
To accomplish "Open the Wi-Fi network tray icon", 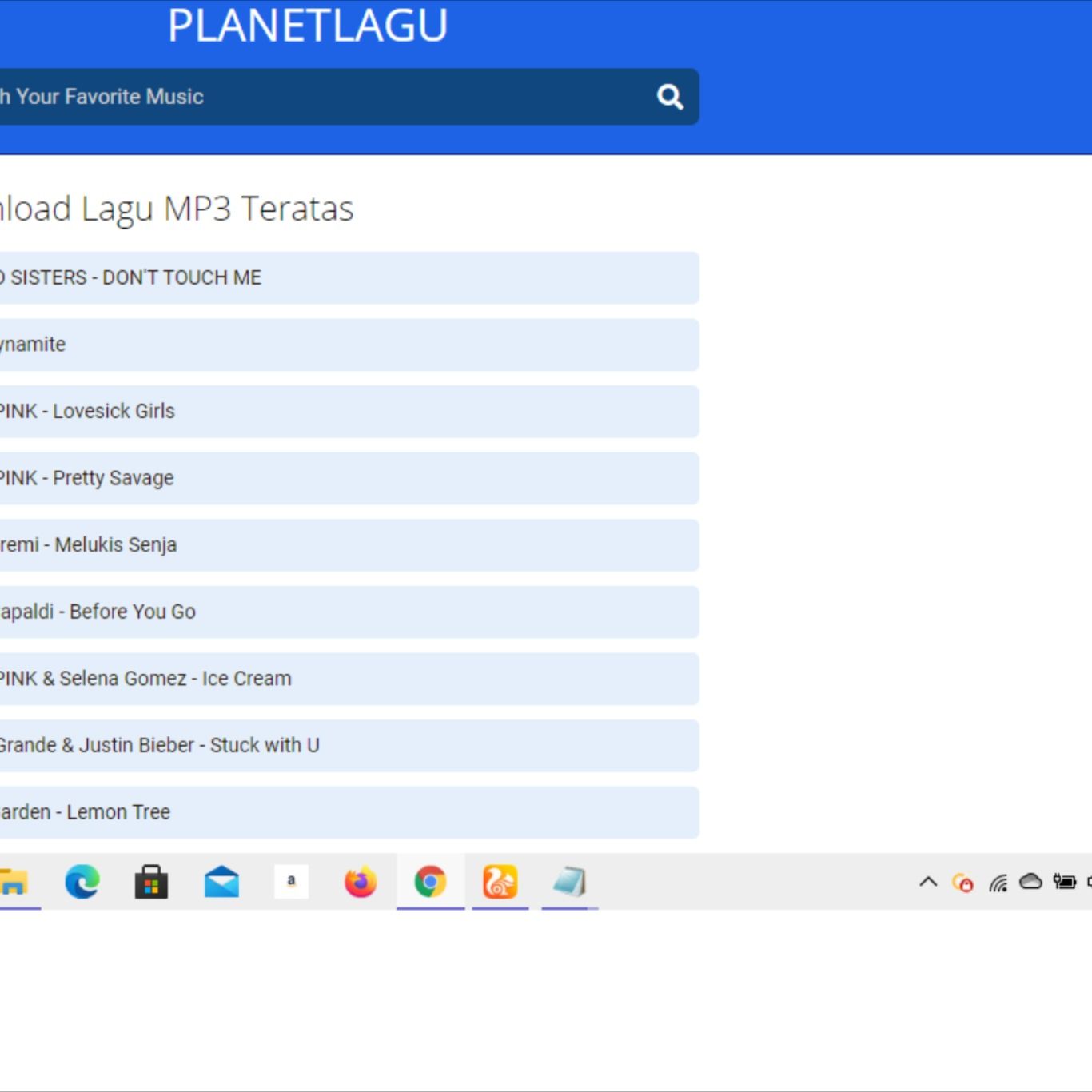I will tap(998, 883).
